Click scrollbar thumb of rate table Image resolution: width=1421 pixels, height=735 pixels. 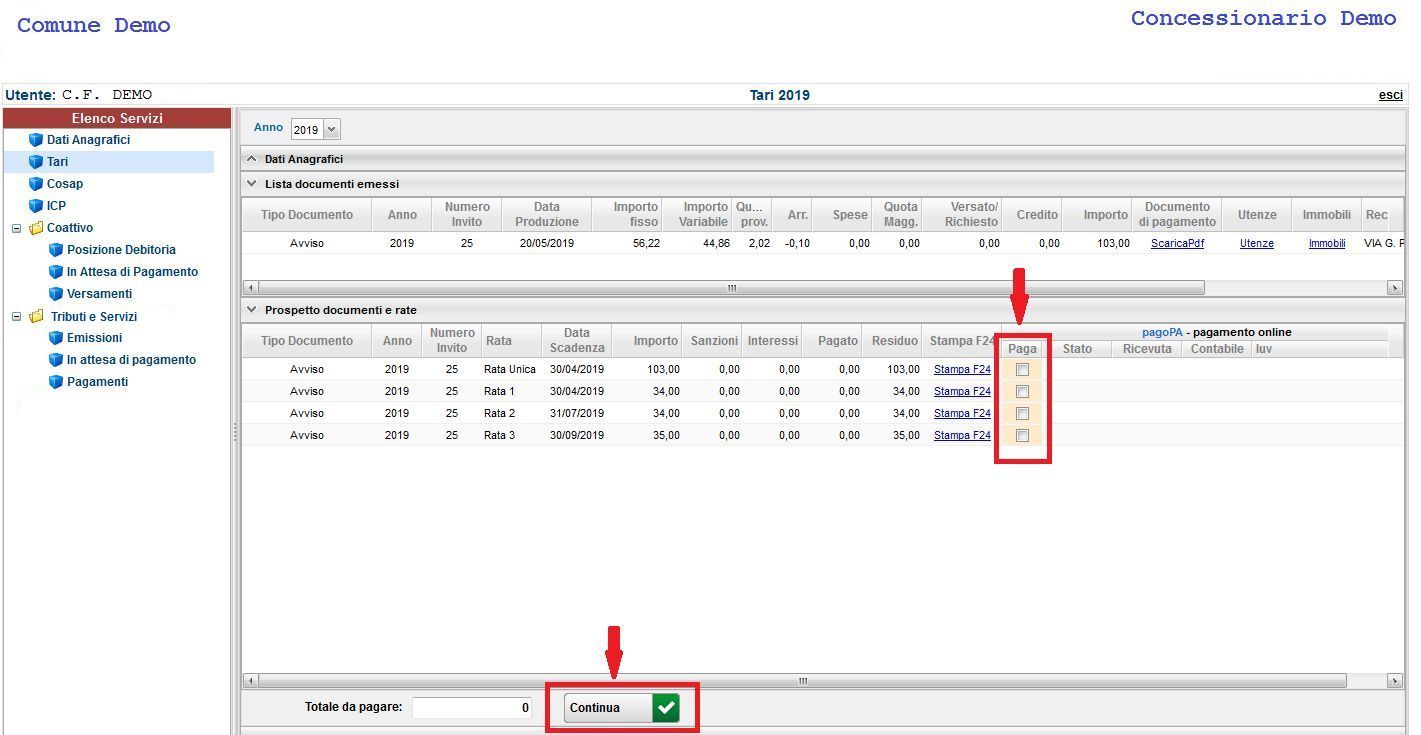[802, 681]
